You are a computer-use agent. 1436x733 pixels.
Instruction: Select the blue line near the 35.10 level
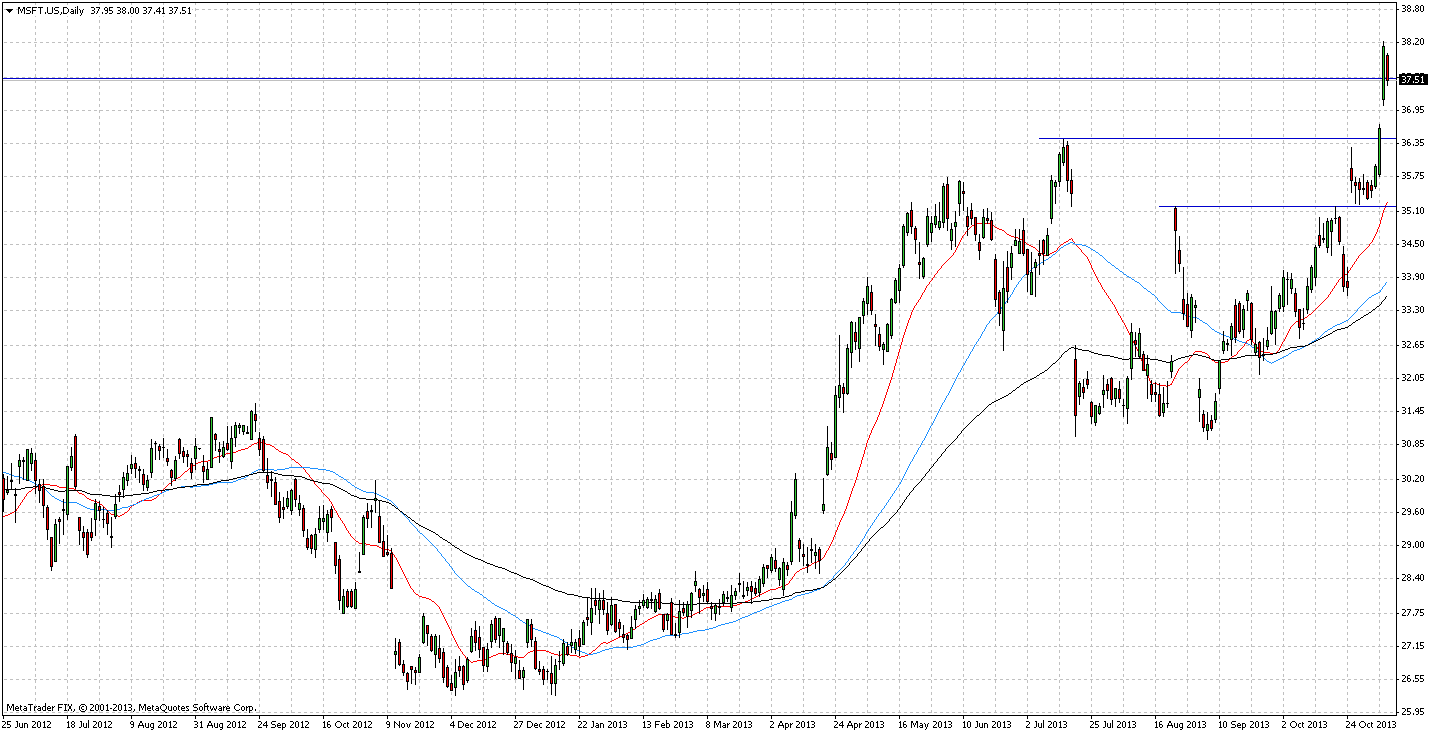point(1277,206)
